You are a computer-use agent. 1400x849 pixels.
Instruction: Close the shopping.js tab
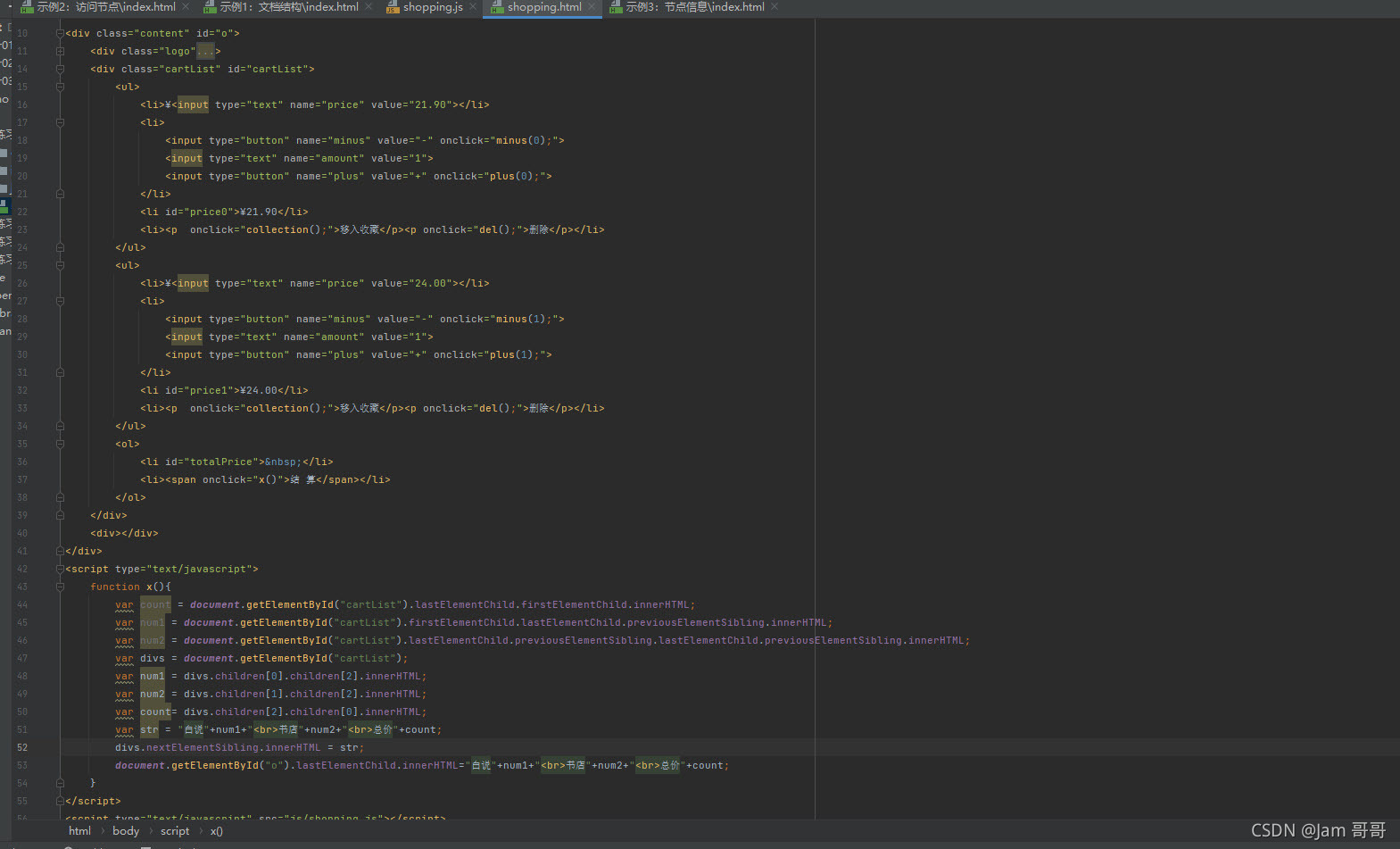point(473,7)
